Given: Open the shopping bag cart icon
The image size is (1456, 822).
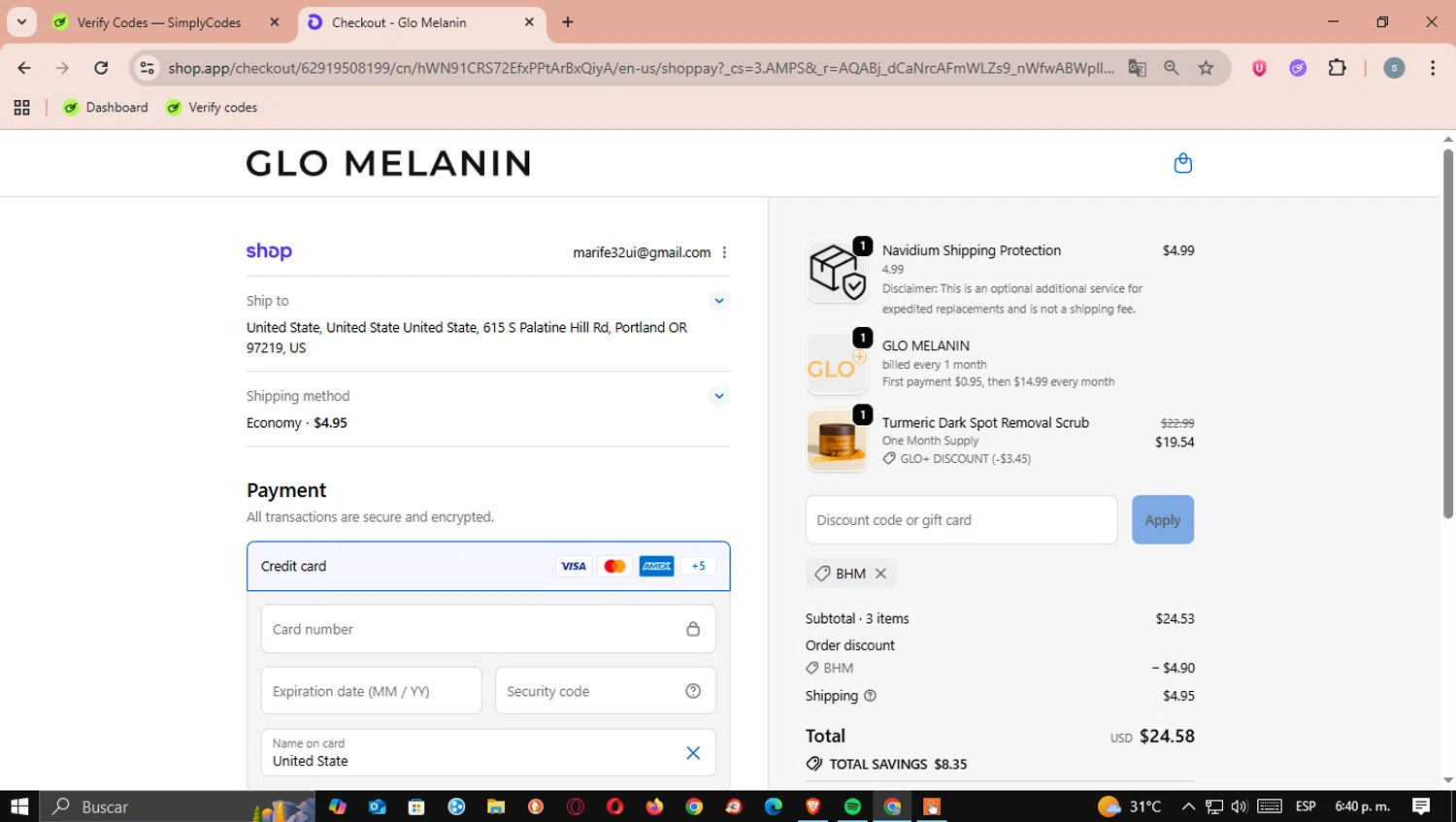Looking at the screenshot, I should [1182, 163].
